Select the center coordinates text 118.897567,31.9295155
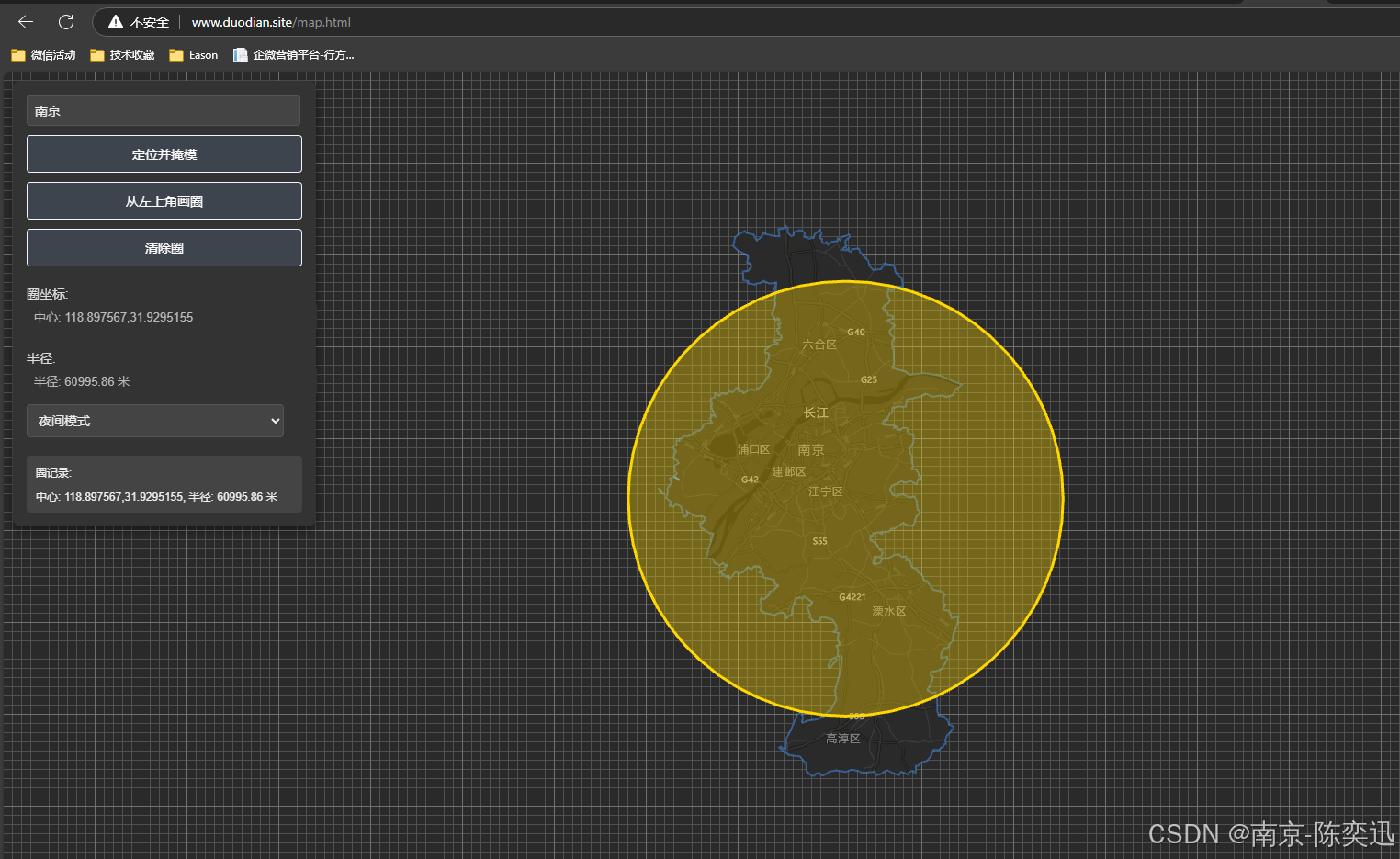1400x859 pixels. [129, 317]
